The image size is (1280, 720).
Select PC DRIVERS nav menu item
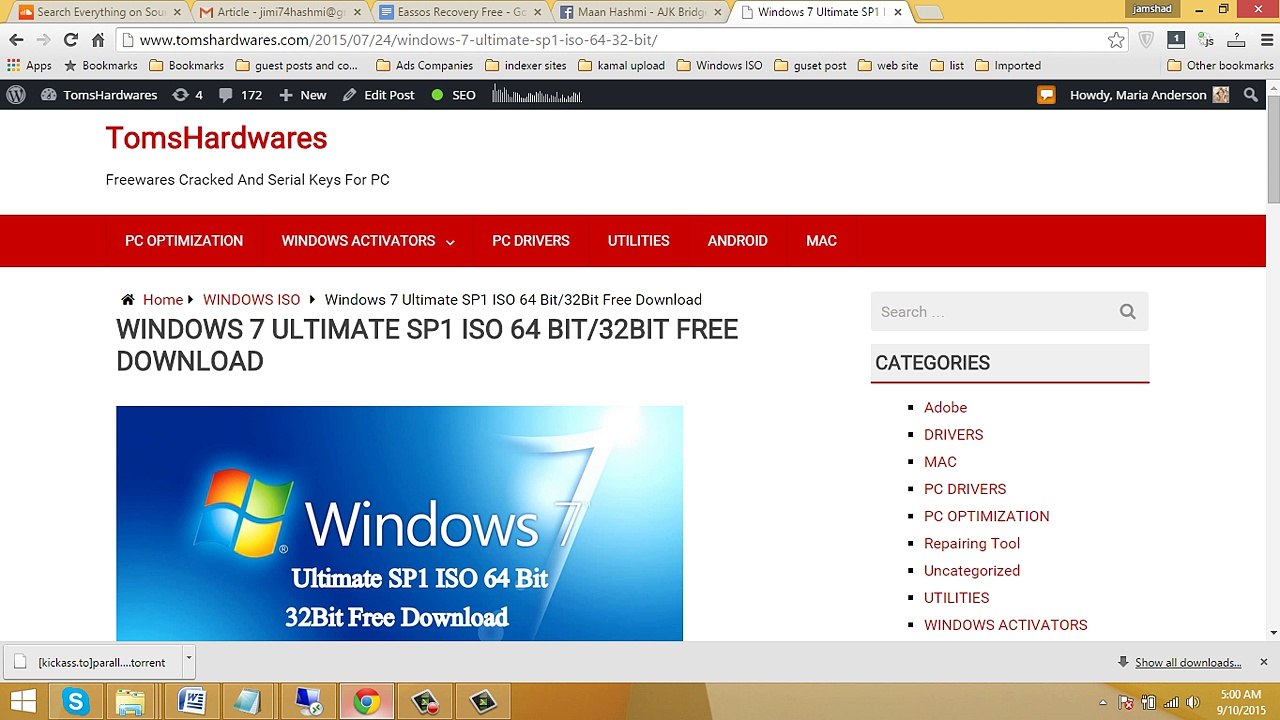coord(531,241)
